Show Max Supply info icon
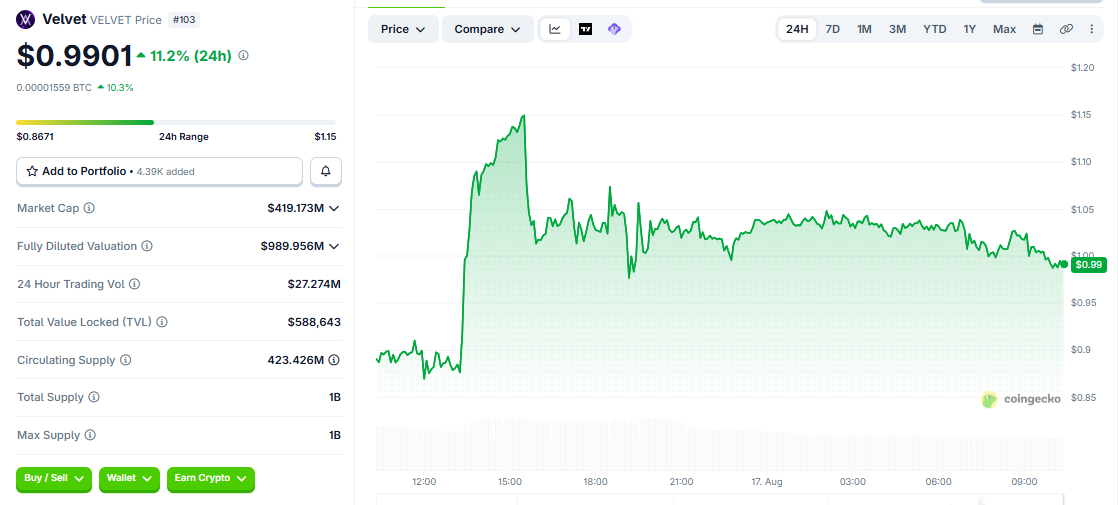 pos(90,435)
